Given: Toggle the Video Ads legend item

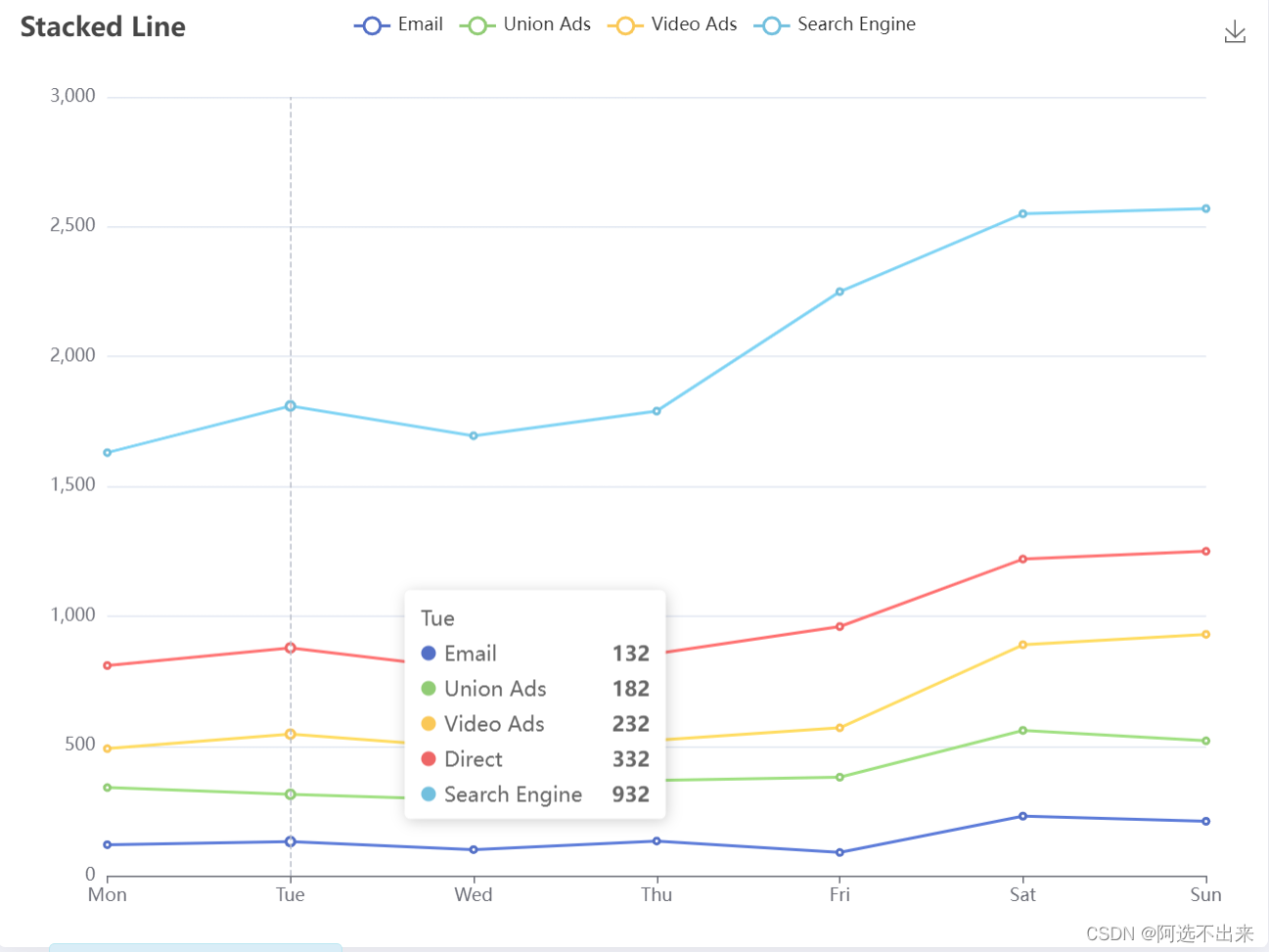Looking at the screenshot, I should coord(672,24).
